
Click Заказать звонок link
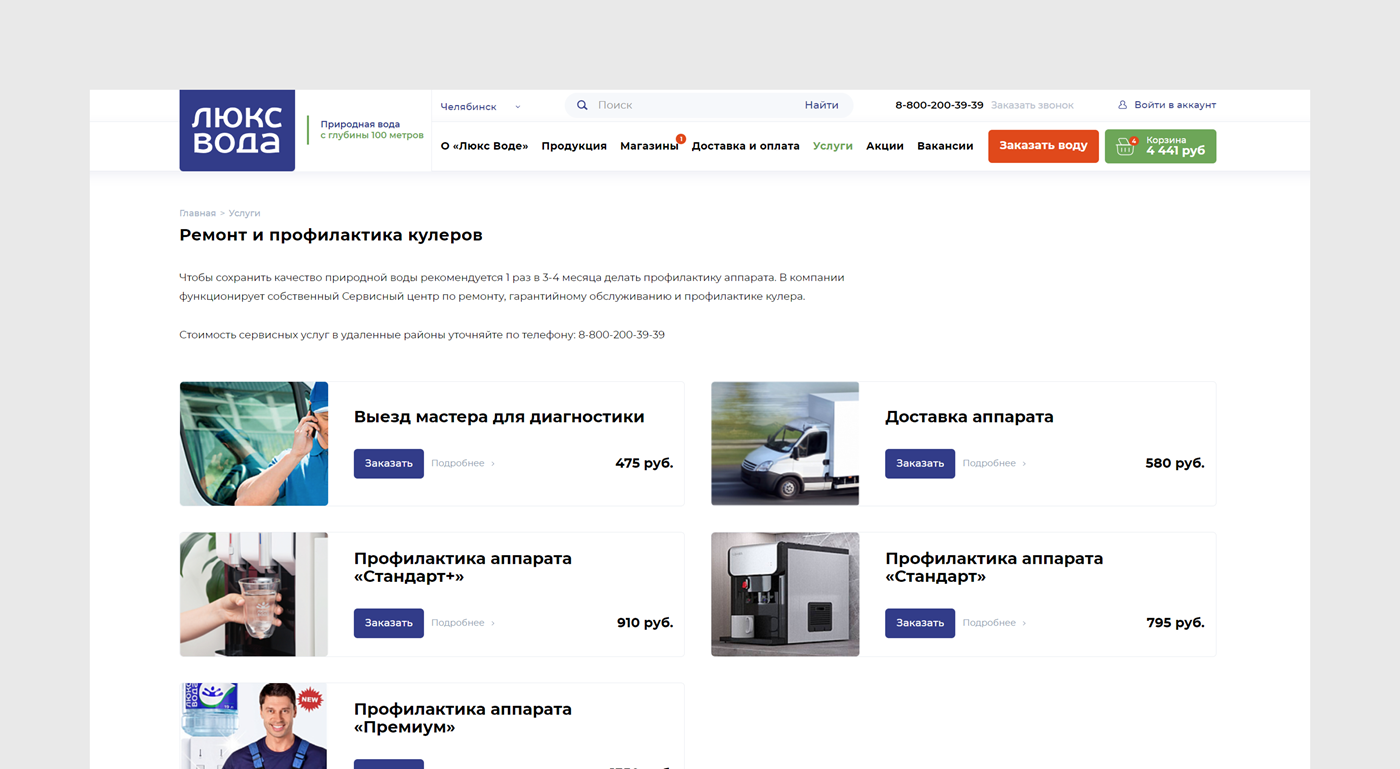[x=1032, y=105]
